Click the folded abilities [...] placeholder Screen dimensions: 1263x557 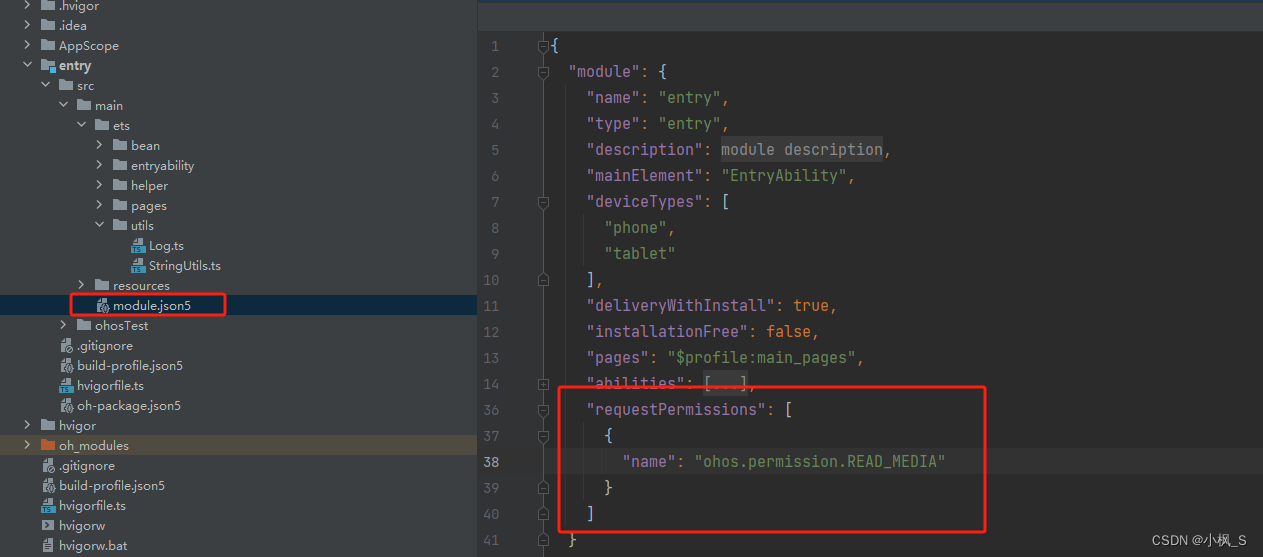pos(727,383)
